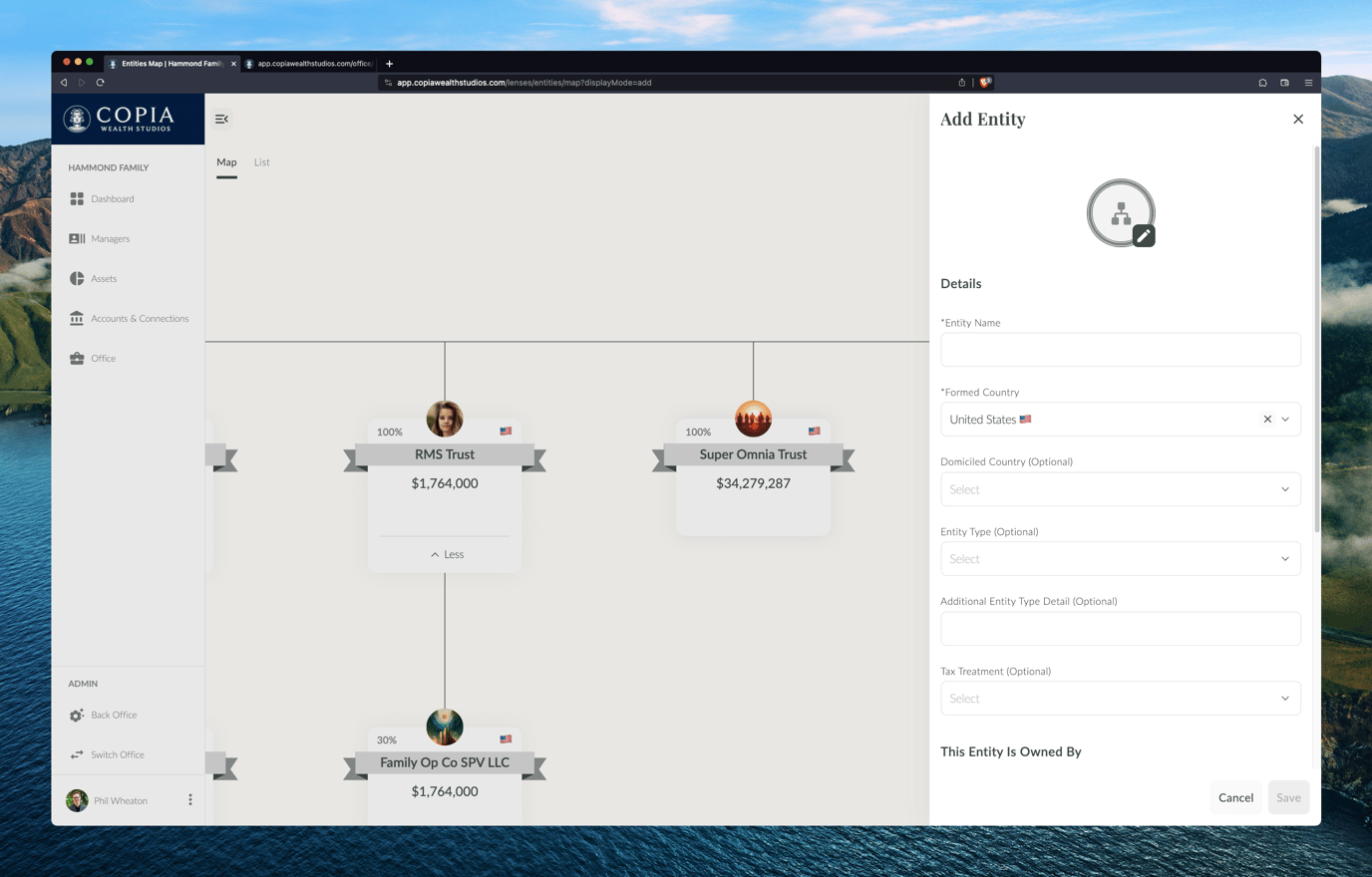1372x877 pixels.
Task: Select the Managers sidebar icon
Action: 77,238
